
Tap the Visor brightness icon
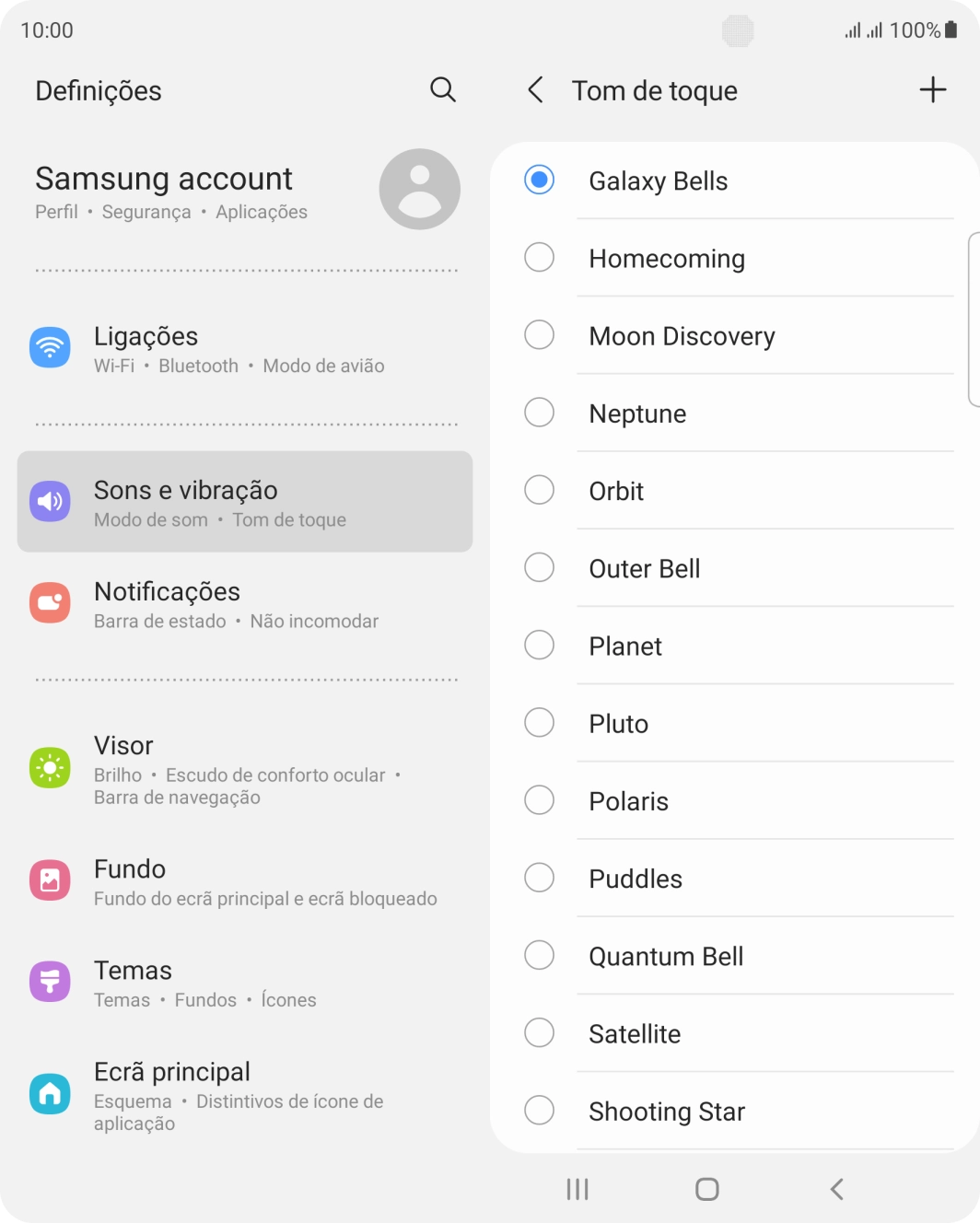click(50, 767)
